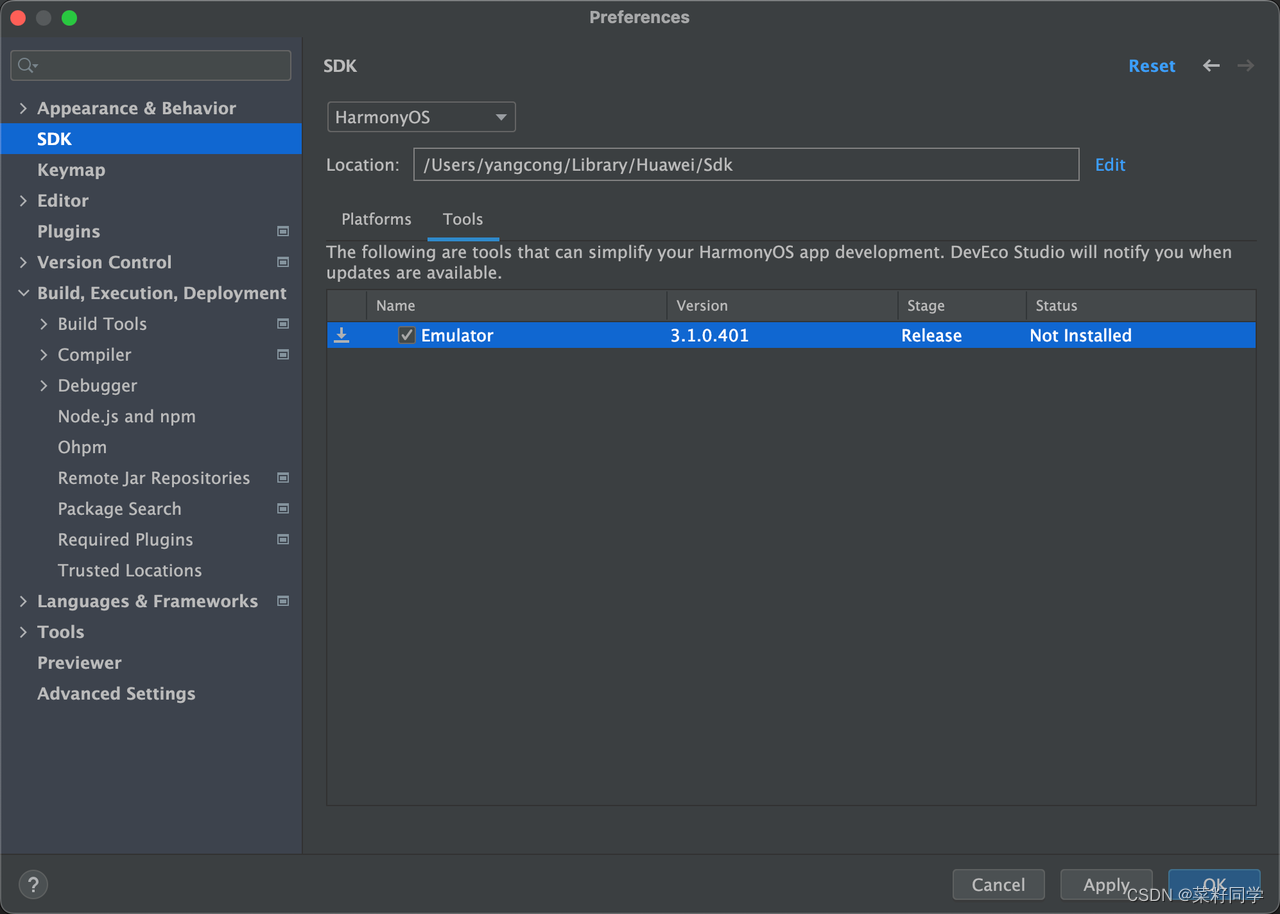The width and height of the screenshot is (1280, 914).
Task: Switch to the Platforms tab
Action: (x=376, y=219)
